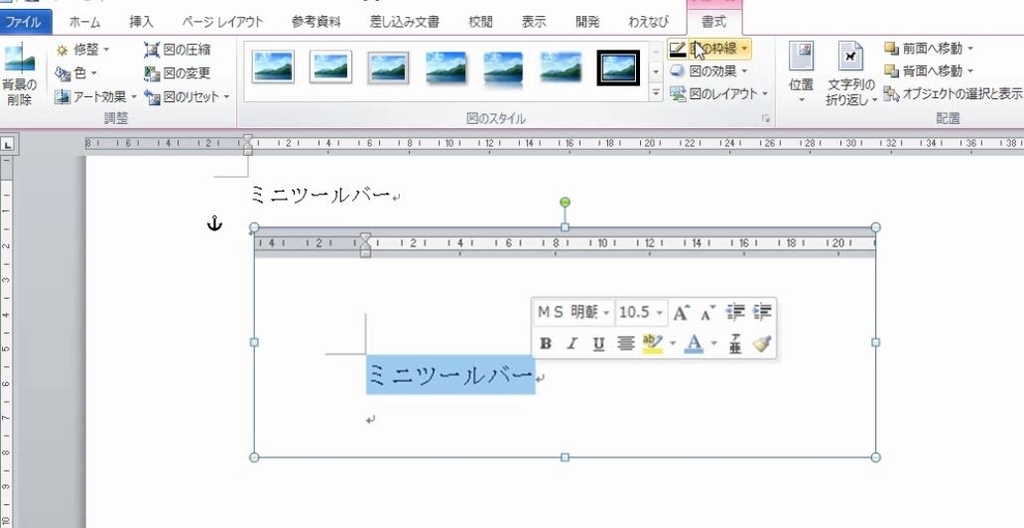Open highlight color dropdown arrow in mini toolbar
This screenshot has height=528, width=1024.
click(x=672, y=343)
